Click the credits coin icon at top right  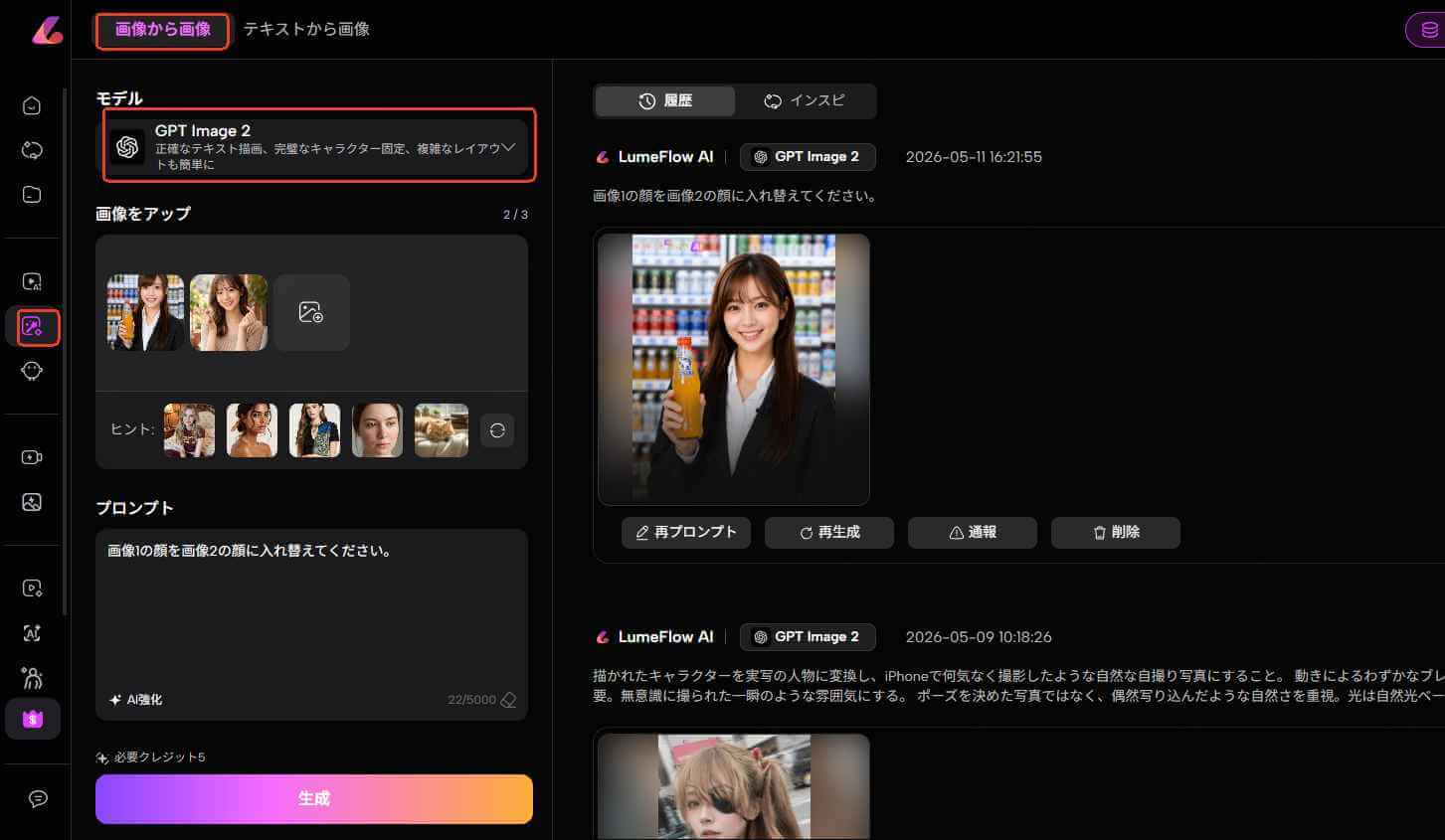1429,30
